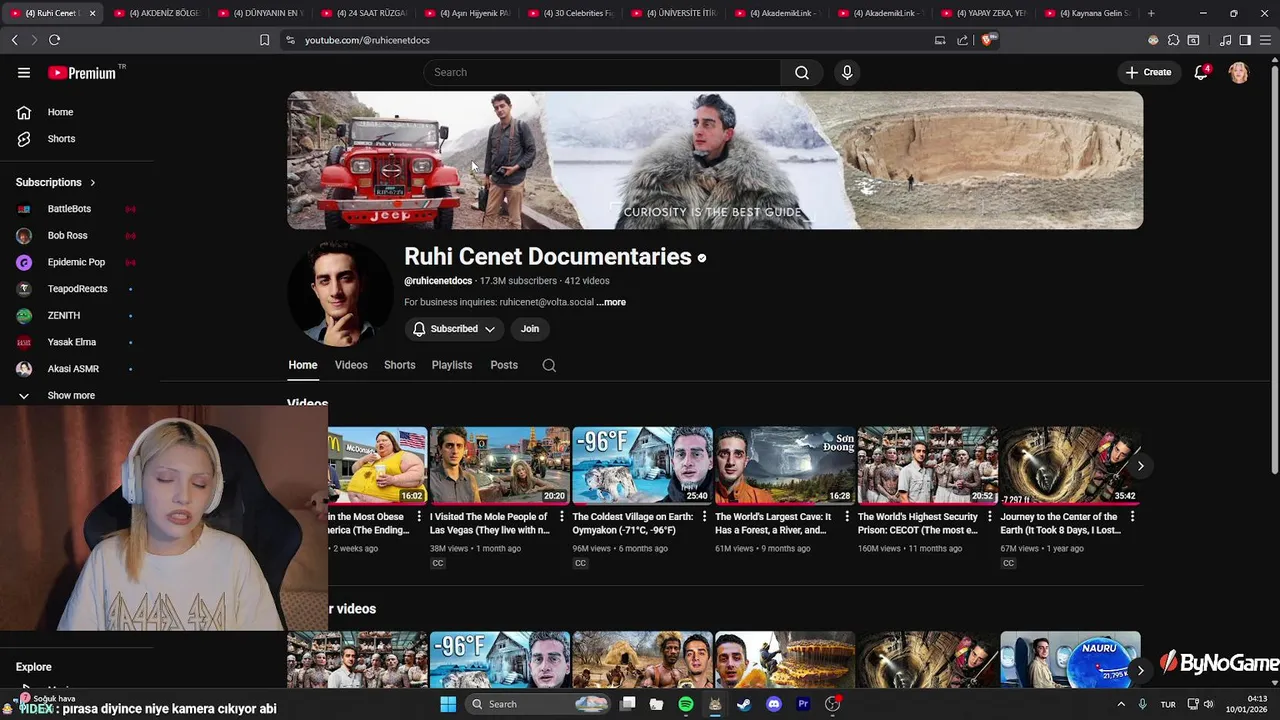
Task: Expand the Subscriptions section chevron
Action: (93, 182)
